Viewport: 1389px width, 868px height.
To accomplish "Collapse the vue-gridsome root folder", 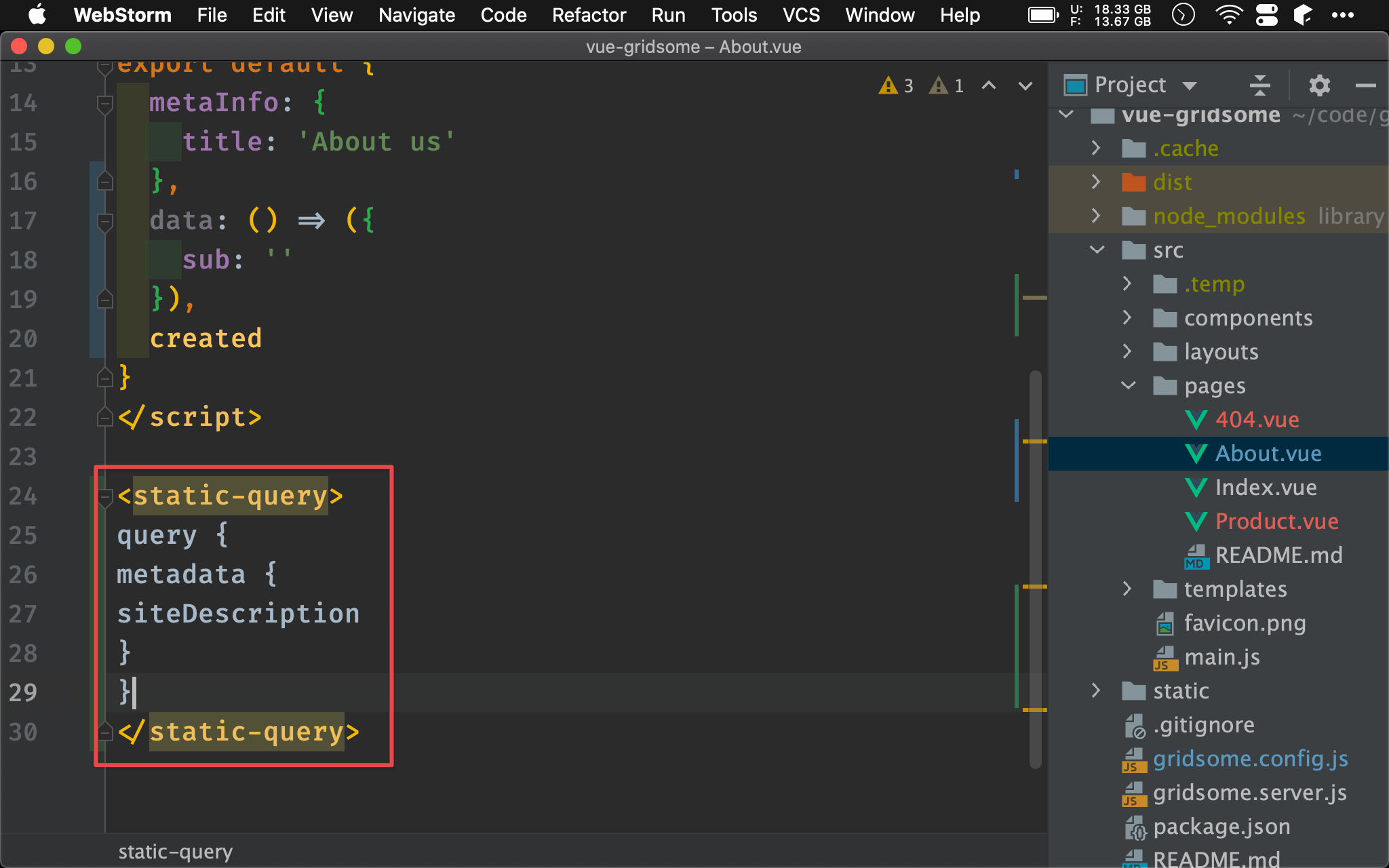I will [1067, 115].
